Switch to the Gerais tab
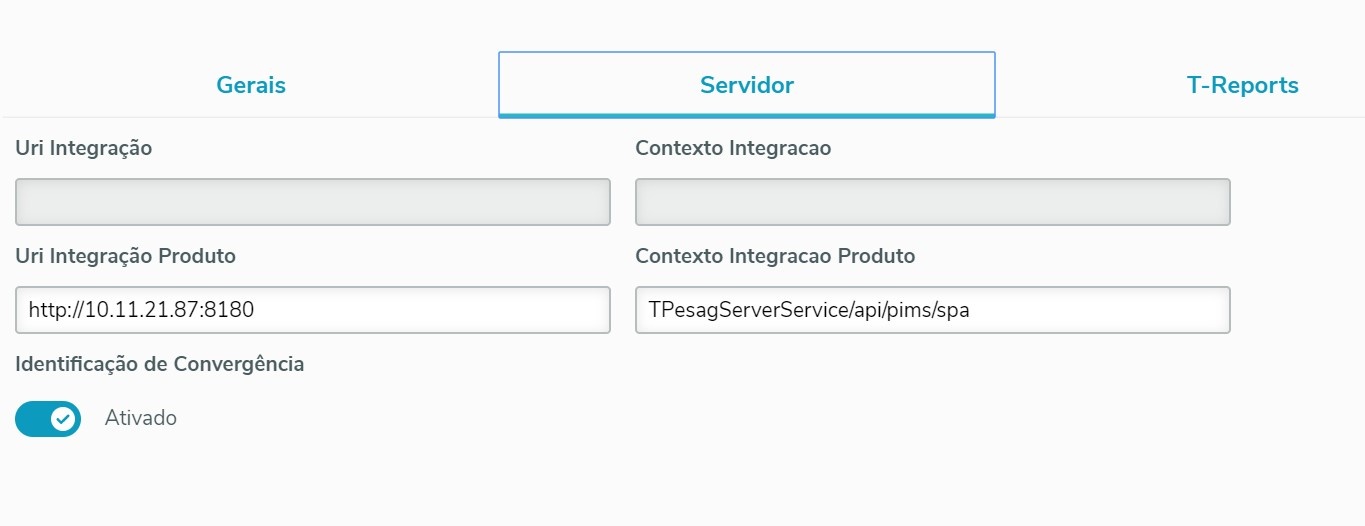The image size is (1365, 526). (x=251, y=85)
